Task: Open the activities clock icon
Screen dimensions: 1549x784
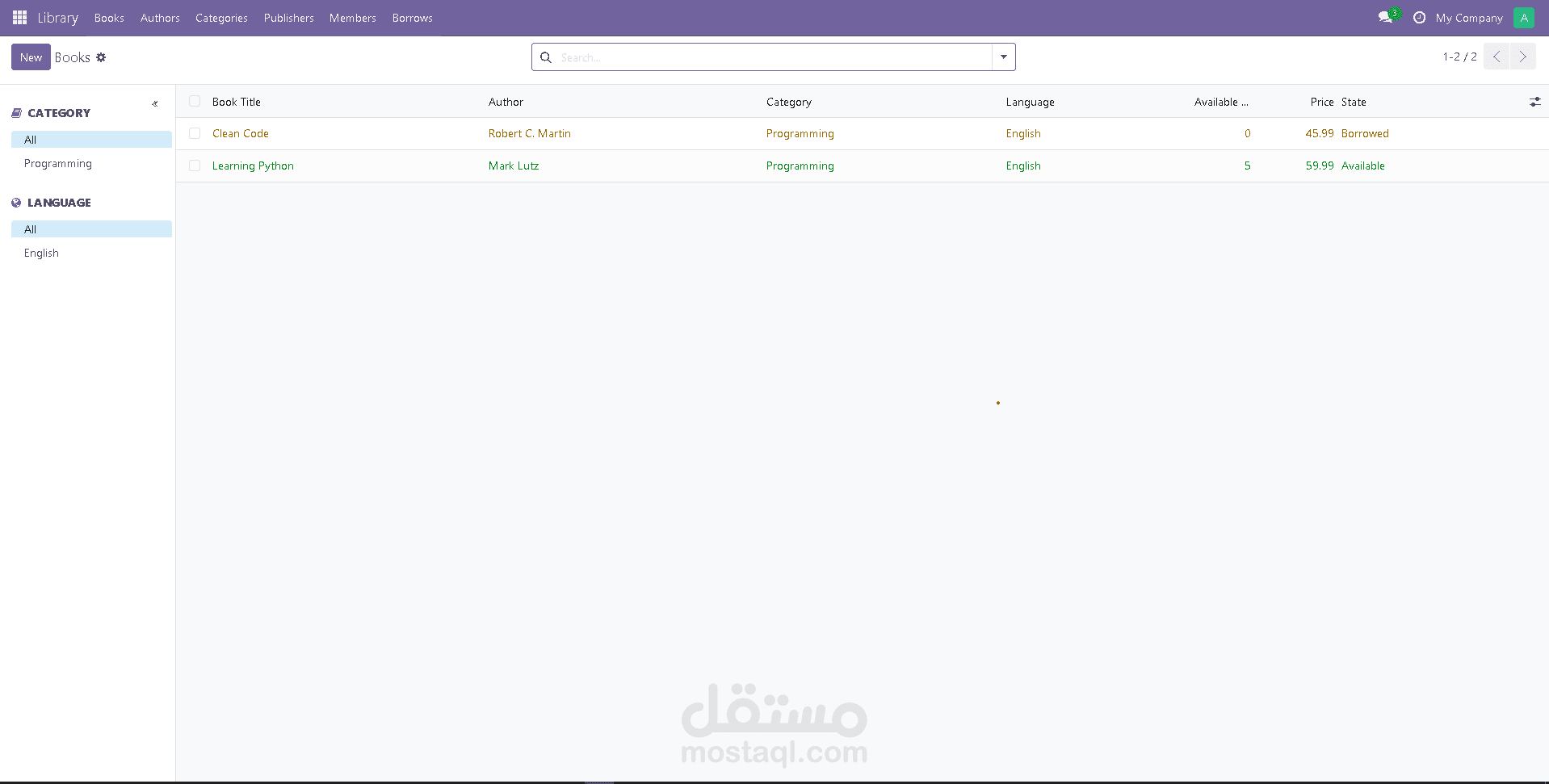Action: [1421, 17]
